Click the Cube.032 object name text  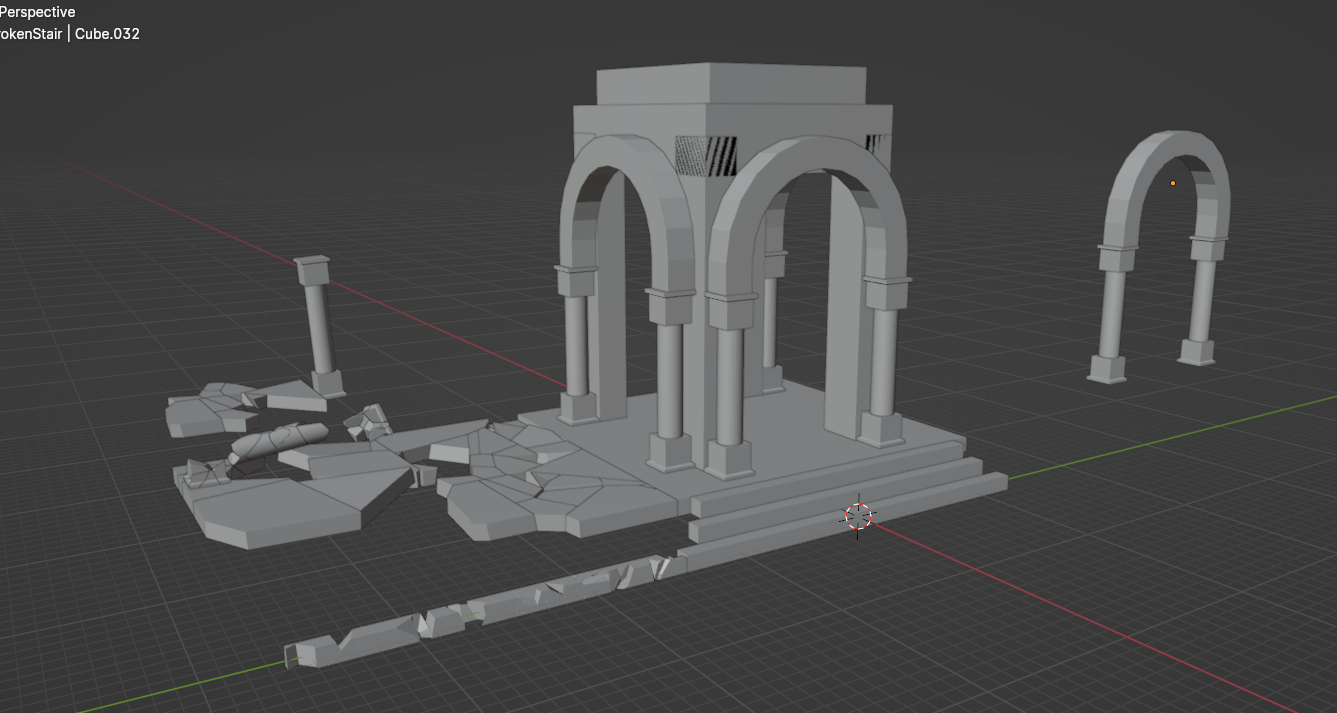[107, 34]
